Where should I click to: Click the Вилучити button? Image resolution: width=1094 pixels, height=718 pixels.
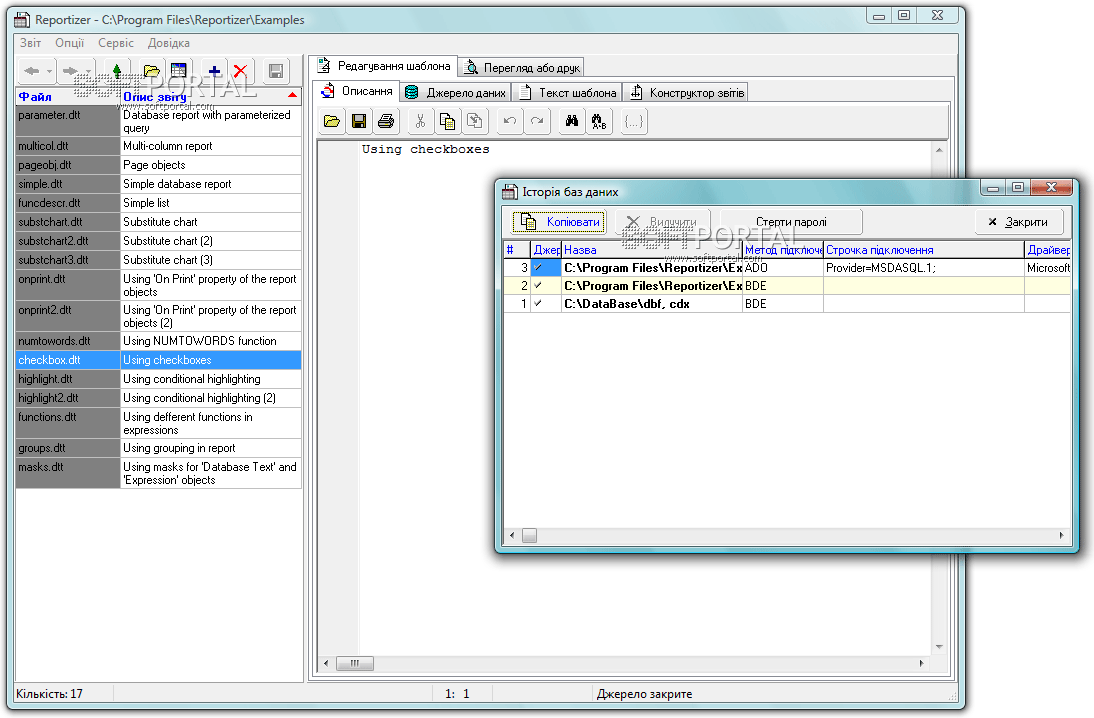click(x=663, y=222)
